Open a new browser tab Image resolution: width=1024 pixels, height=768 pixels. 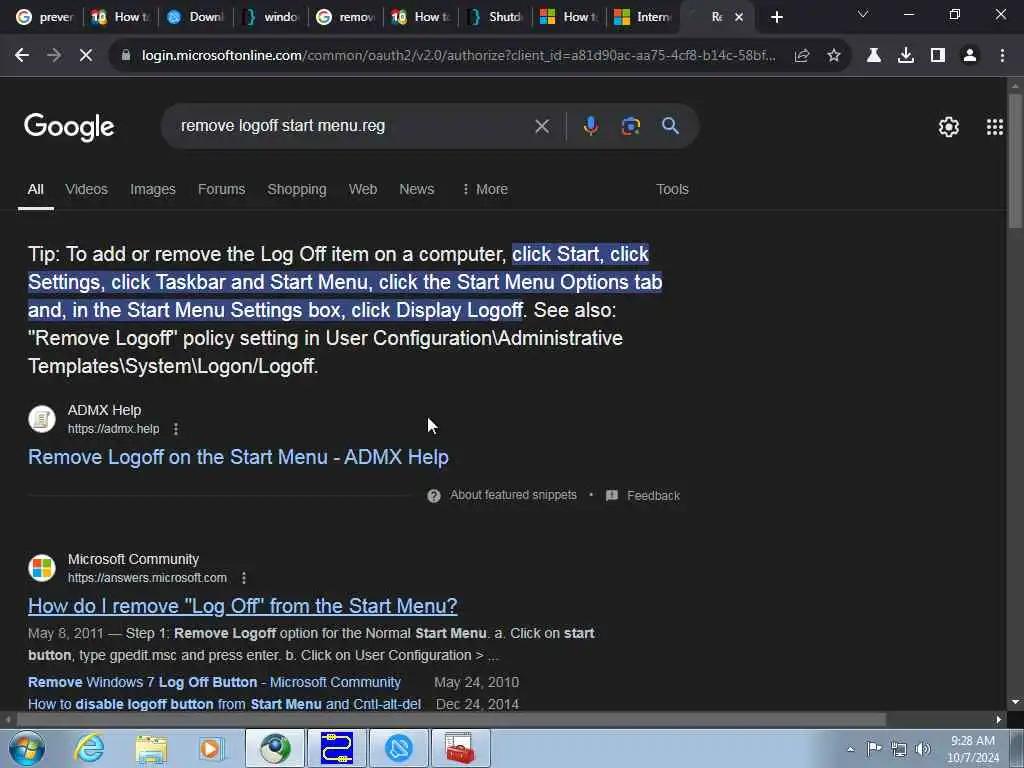pyautogui.click(x=776, y=17)
